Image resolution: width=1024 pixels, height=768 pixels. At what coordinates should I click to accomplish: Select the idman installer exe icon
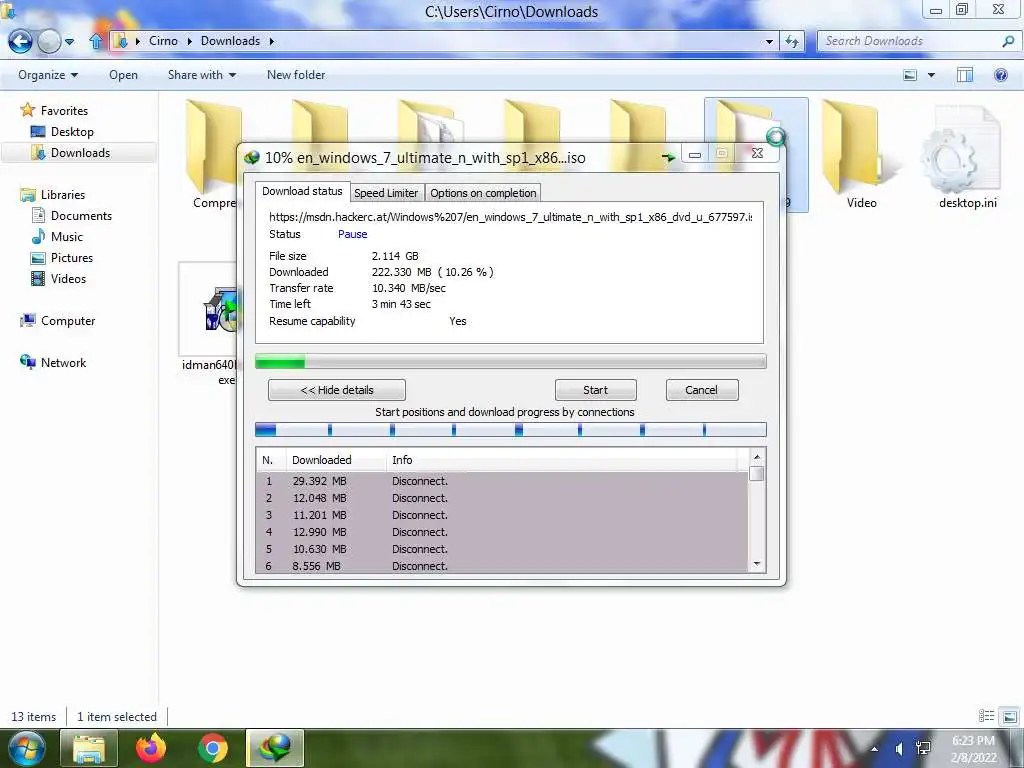coord(209,323)
